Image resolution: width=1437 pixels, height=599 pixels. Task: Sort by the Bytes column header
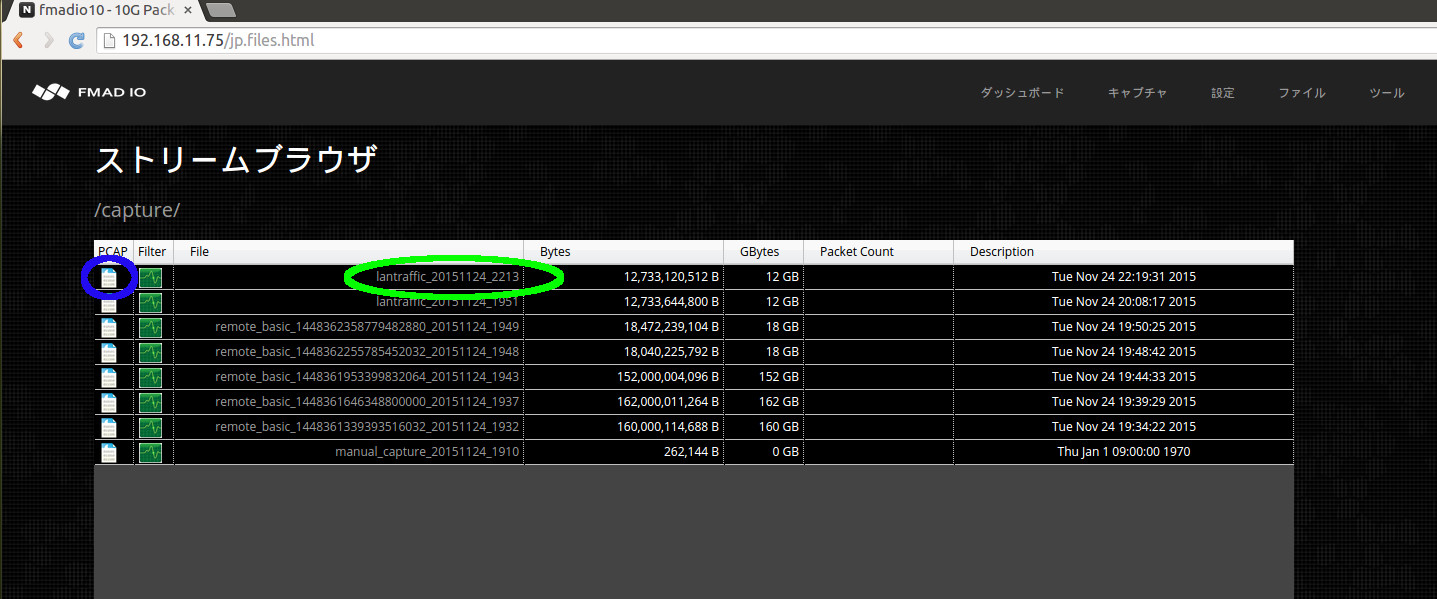(x=554, y=251)
